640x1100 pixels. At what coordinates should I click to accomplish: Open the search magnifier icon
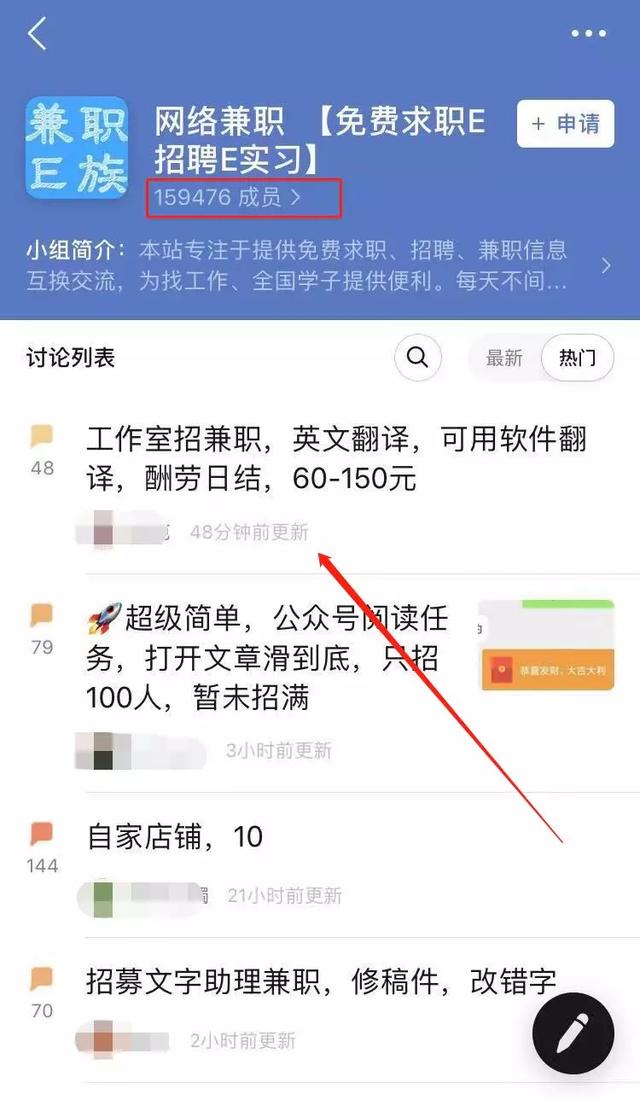pyautogui.click(x=418, y=358)
